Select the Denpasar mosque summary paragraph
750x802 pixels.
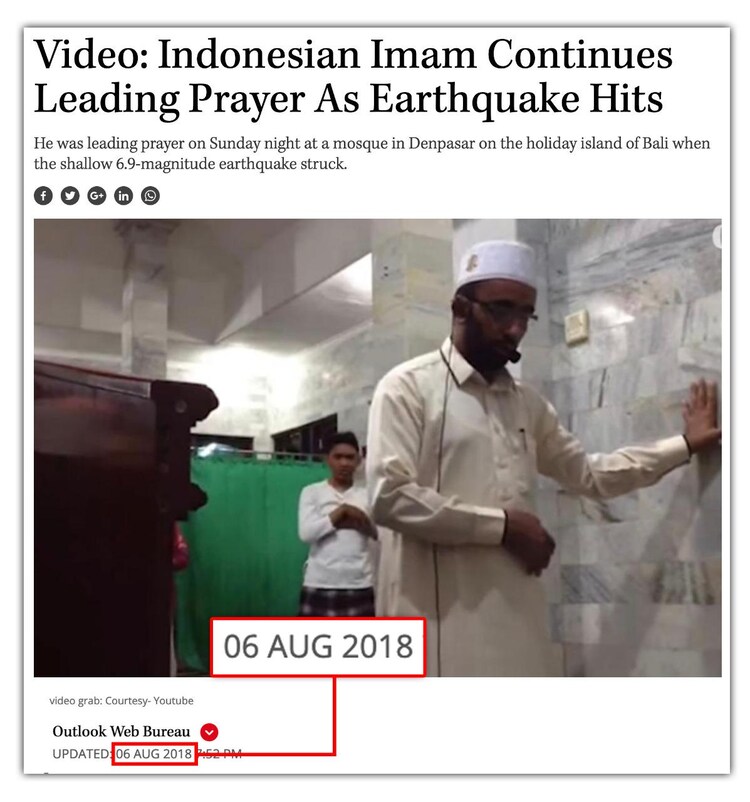371,153
